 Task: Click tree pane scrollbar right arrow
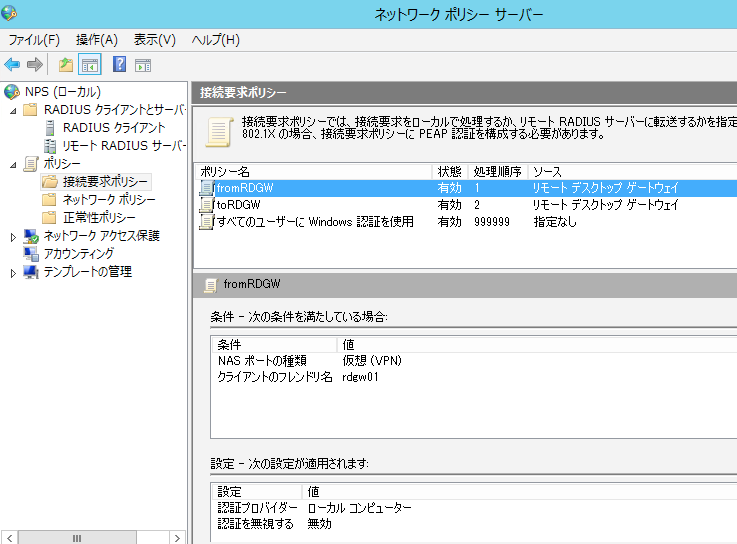tap(177, 537)
